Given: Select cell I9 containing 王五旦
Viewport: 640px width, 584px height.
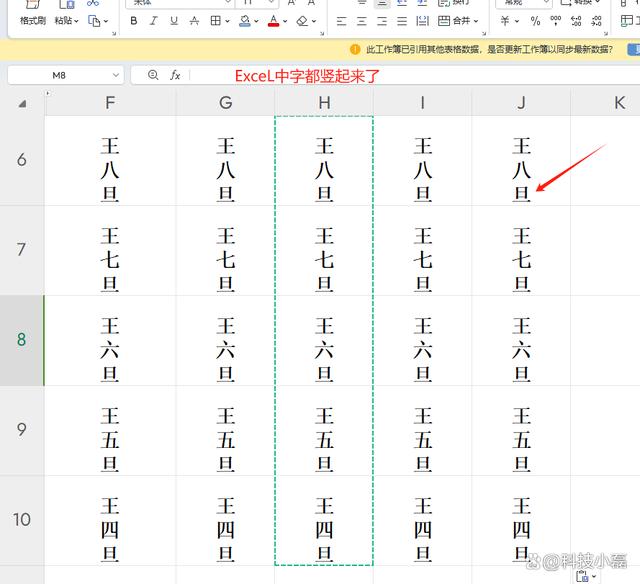Looking at the screenshot, I should [x=422, y=430].
